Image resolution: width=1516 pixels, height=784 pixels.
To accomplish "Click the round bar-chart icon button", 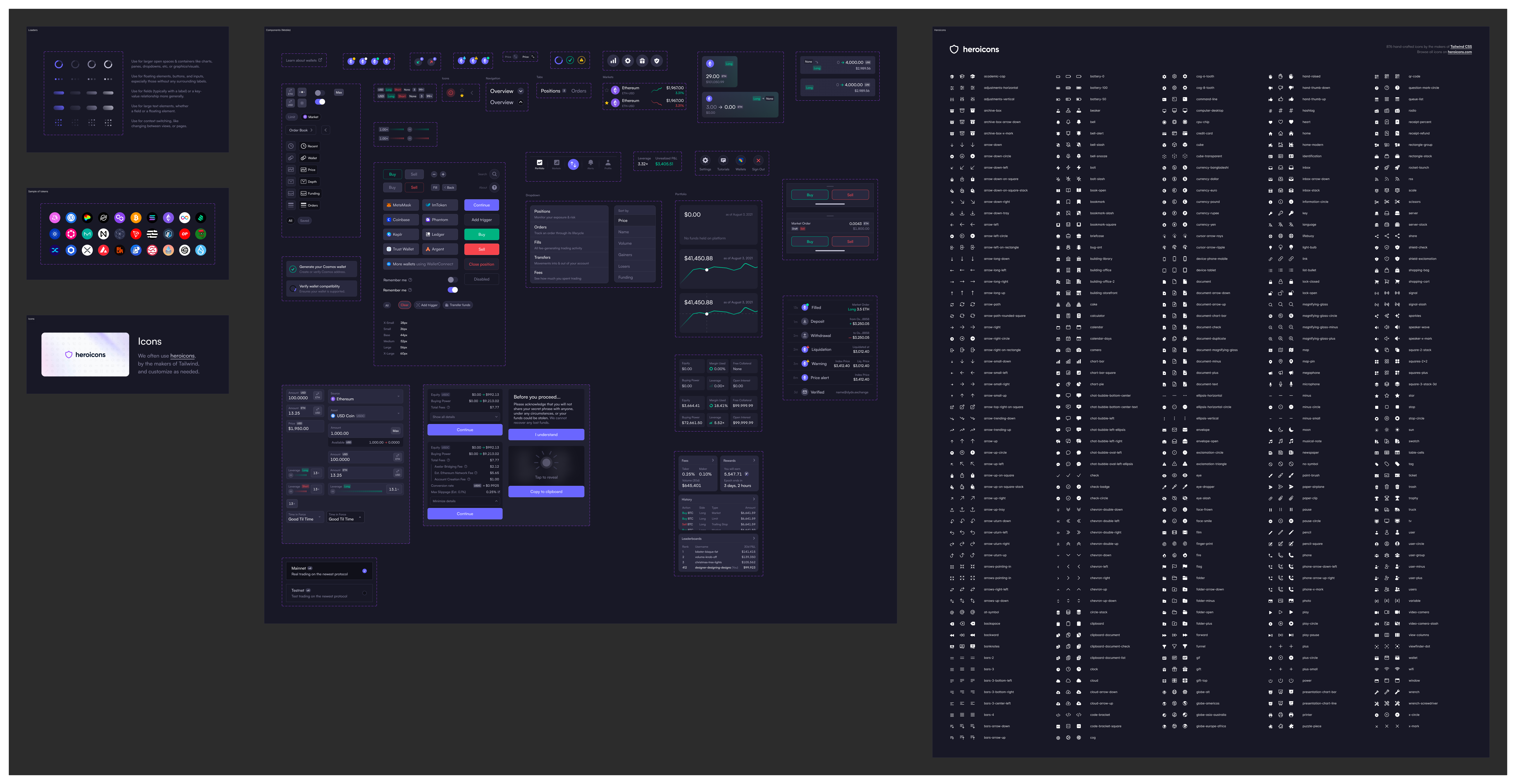I will [613, 61].
